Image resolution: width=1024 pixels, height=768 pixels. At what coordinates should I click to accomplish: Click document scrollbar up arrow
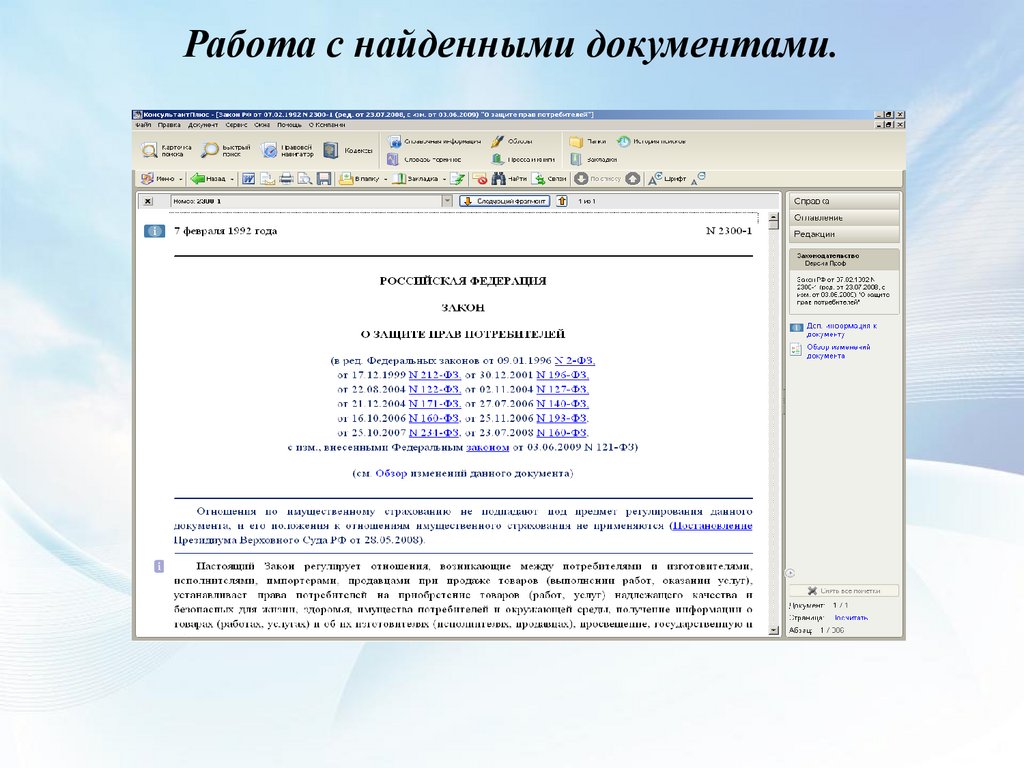pyautogui.click(x=774, y=217)
